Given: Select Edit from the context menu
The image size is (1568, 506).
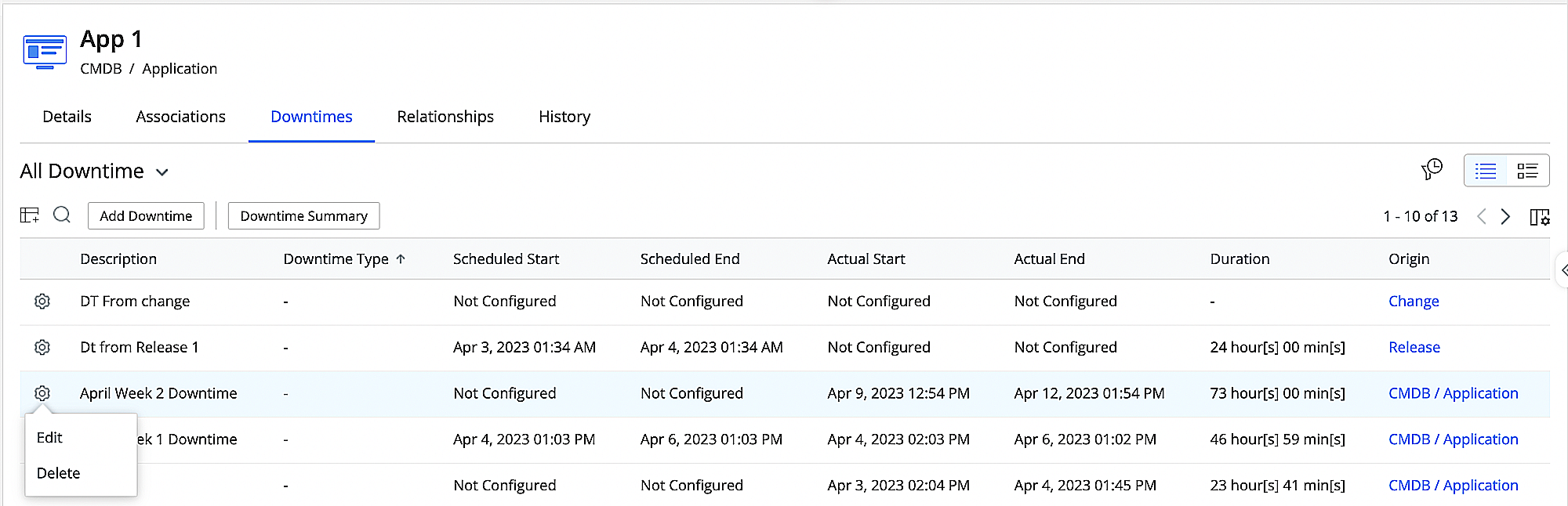Looking at the screenshot, I should click(x=49, y=438).
